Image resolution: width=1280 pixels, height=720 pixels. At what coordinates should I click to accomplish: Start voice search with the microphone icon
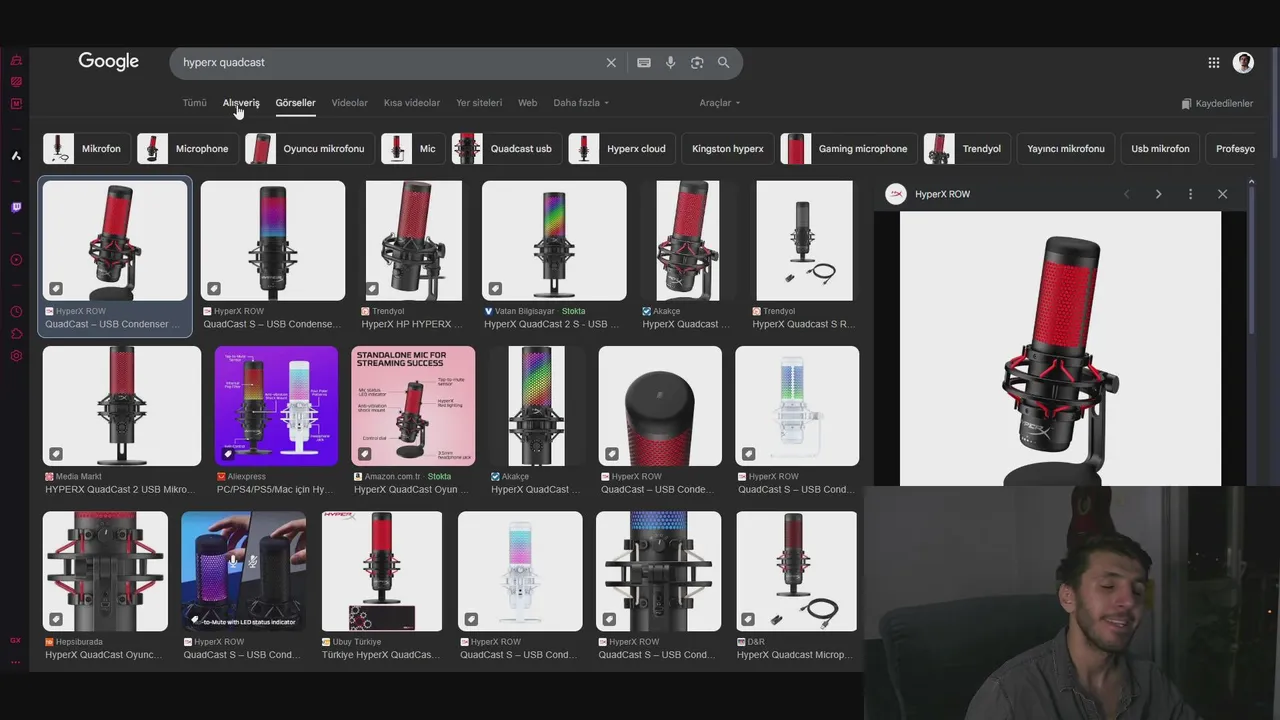click(670, 62)
